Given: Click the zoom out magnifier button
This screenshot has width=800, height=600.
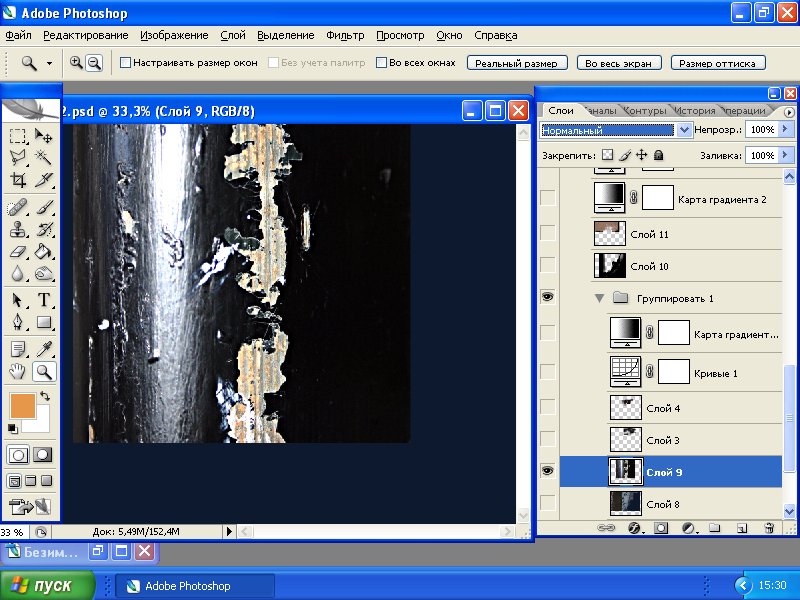Looking at the screenshot, I should point(94,62).
